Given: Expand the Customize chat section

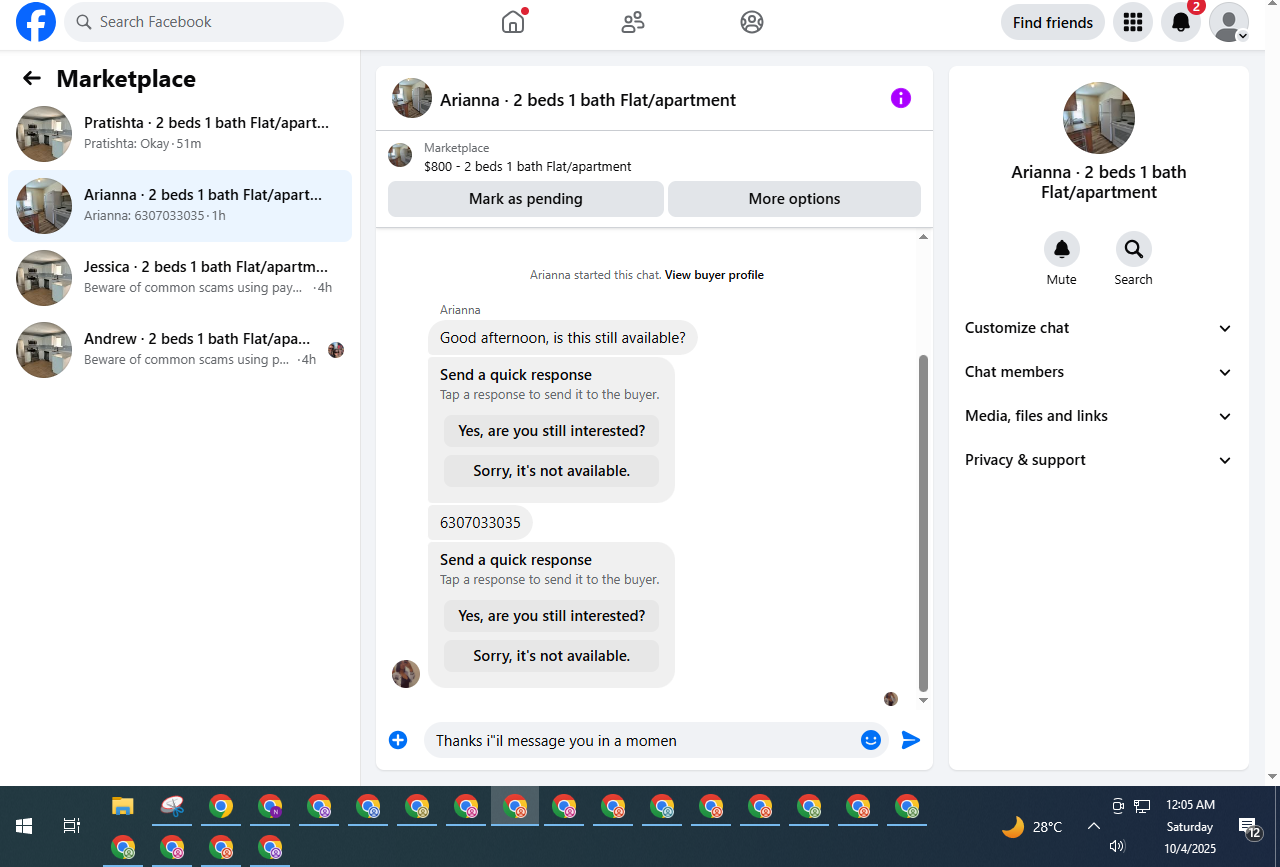Looking at the screenshot, I should coord(1099,328).
